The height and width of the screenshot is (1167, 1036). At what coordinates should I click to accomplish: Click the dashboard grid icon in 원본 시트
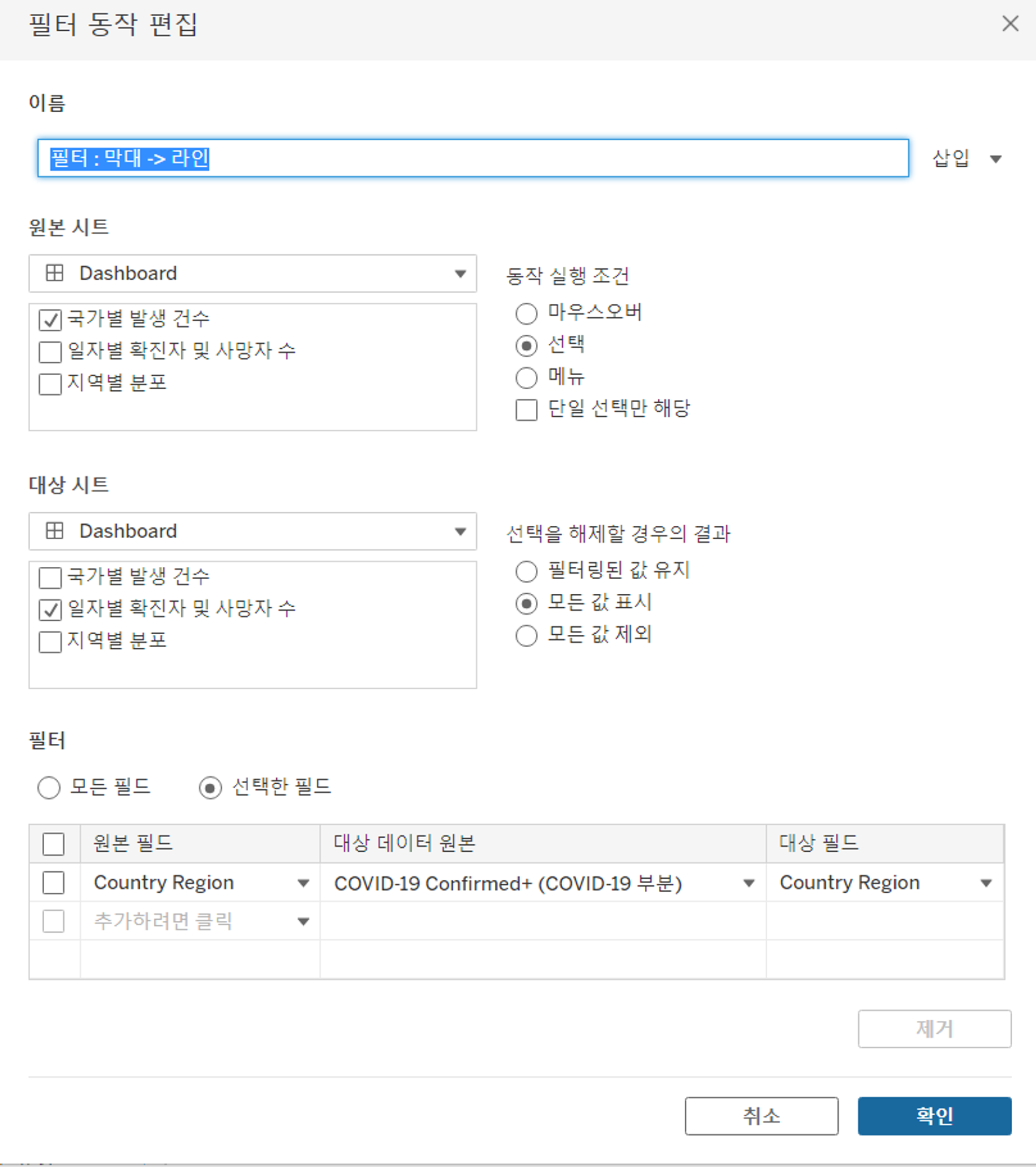pyautogui.click(x=54, y=273)
